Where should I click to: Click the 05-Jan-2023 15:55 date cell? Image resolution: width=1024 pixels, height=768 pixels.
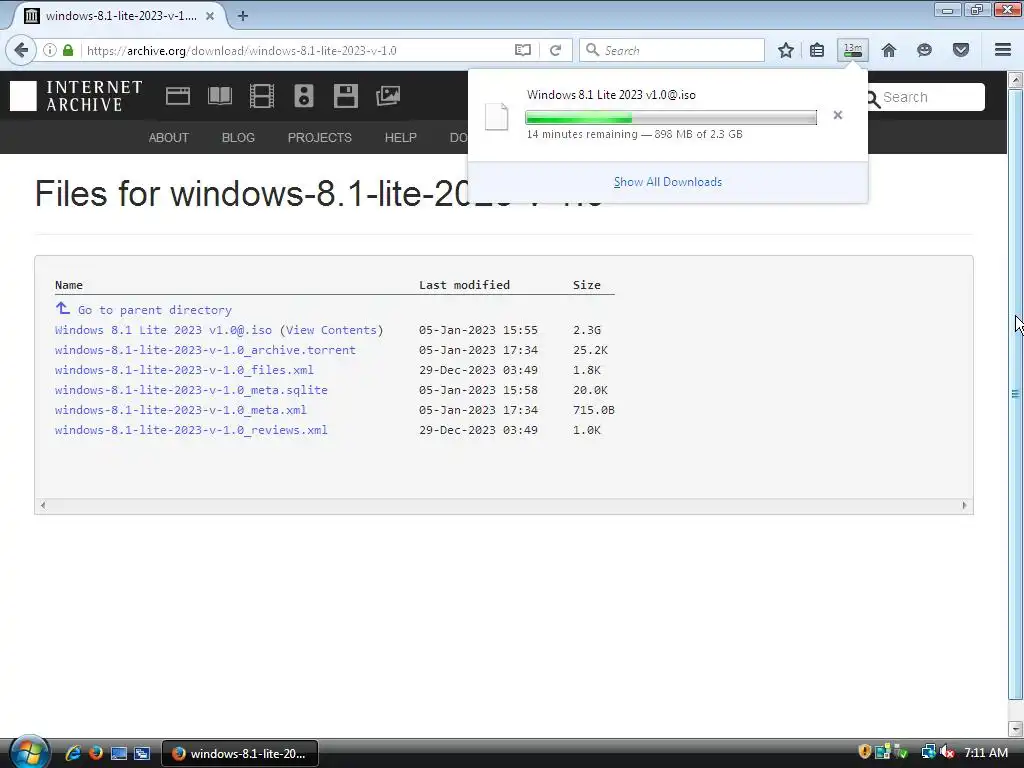coord(478,330)
